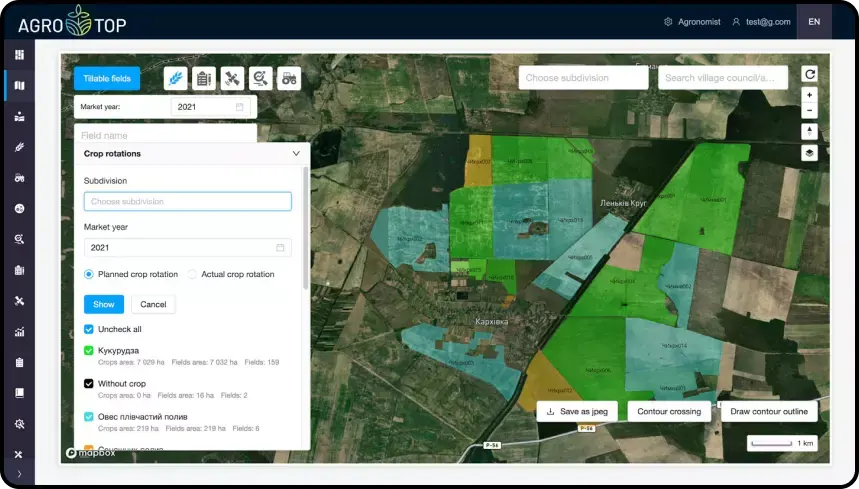The image size is (859, 489).
Task: Refresh the map with the reload icon
Action: (x=810, y=74)
